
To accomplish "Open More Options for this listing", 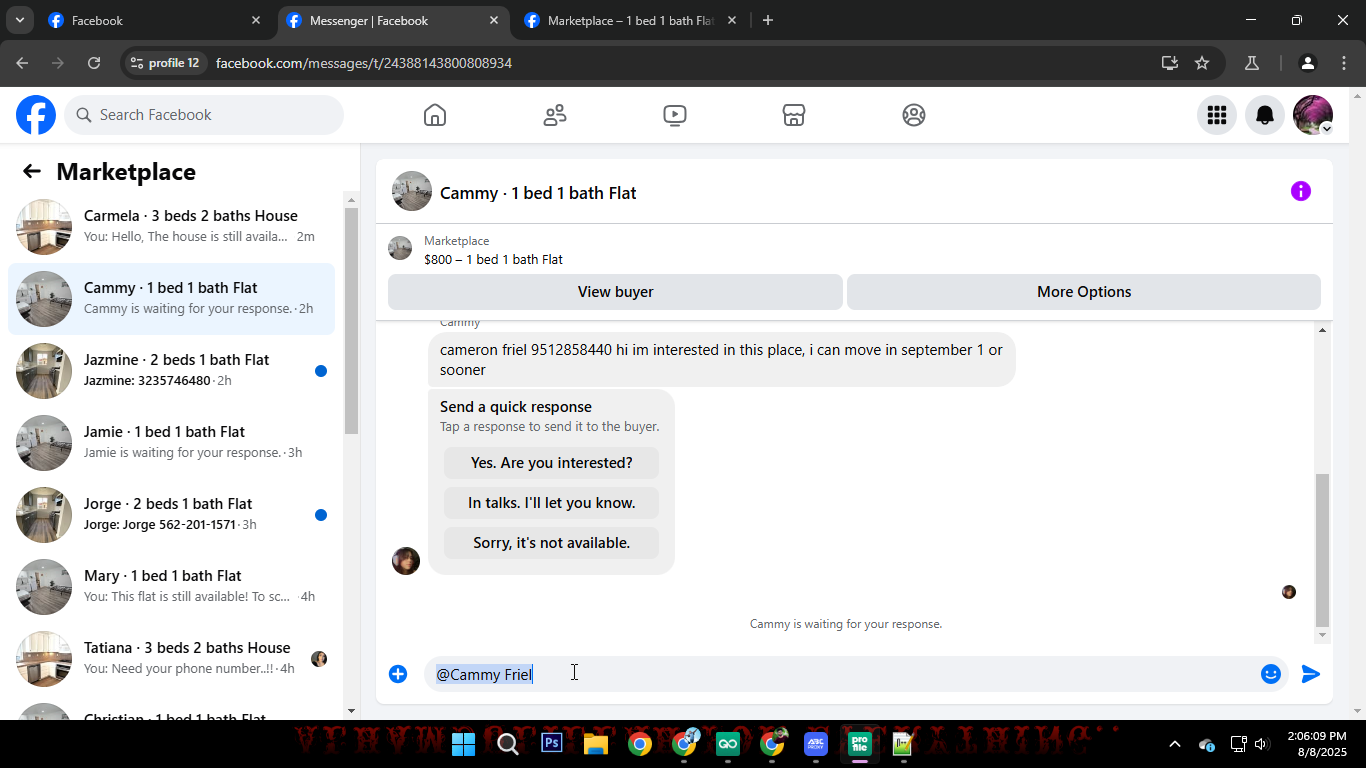I will 1084,292.
